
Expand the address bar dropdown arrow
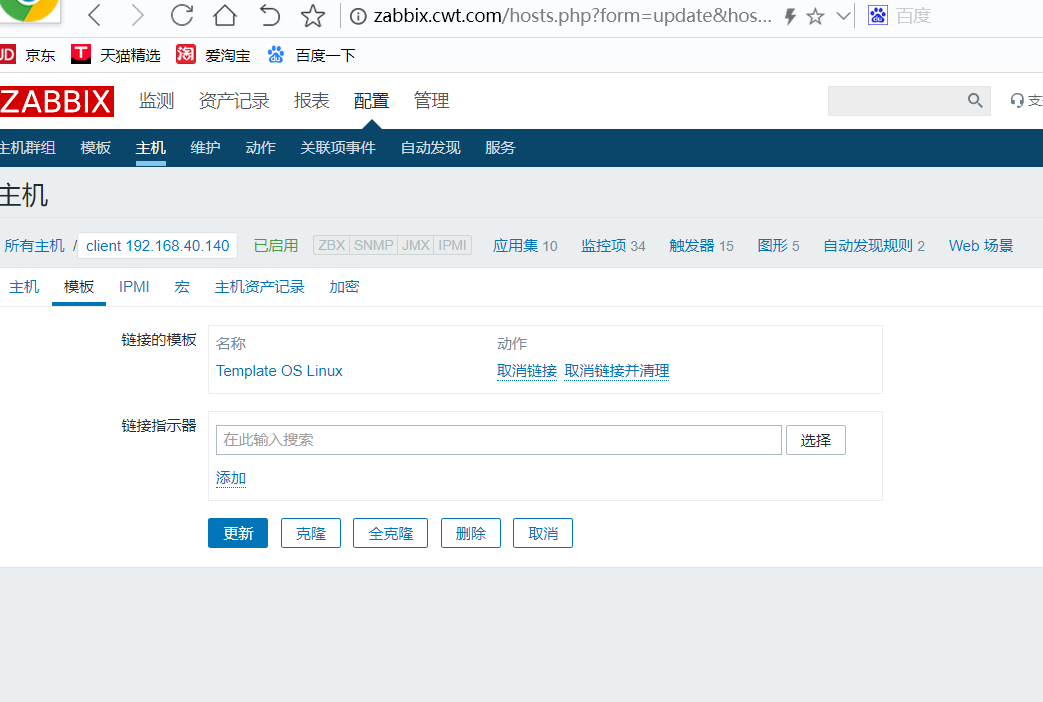pyautogui.click(x=843, y=16)
